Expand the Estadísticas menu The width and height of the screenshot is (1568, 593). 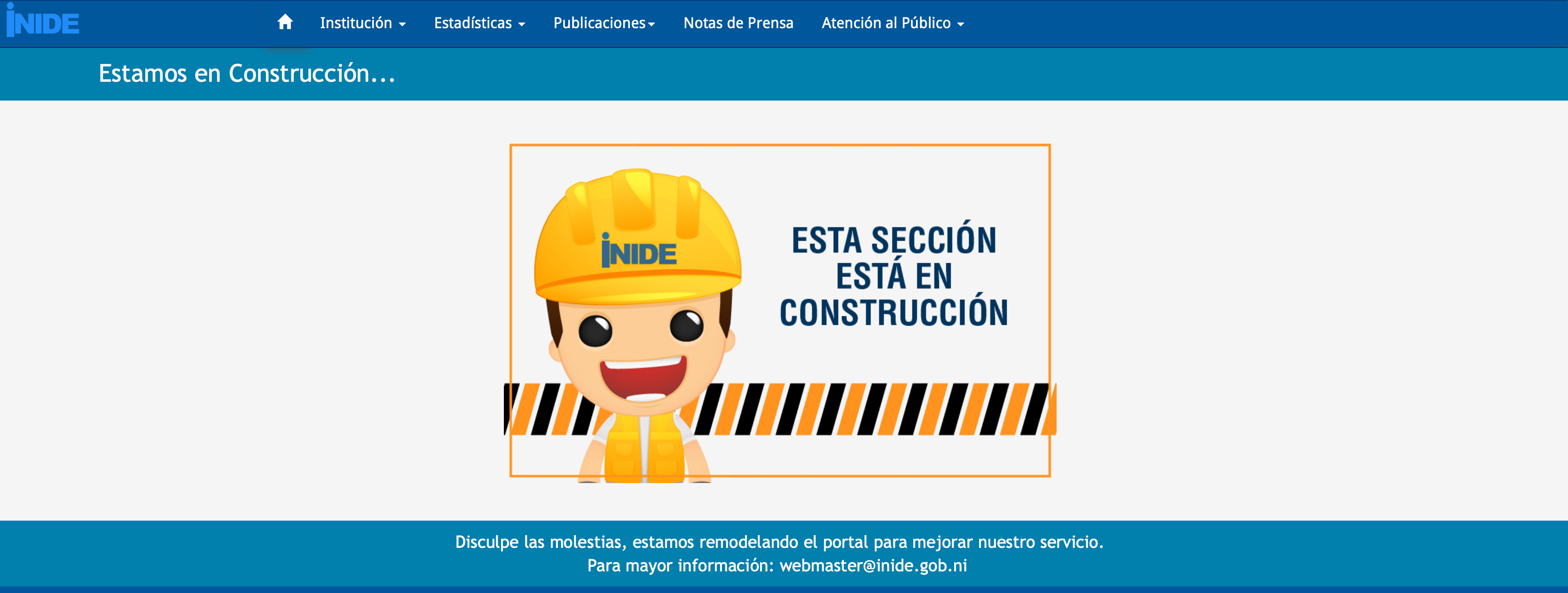click(479, 23)
